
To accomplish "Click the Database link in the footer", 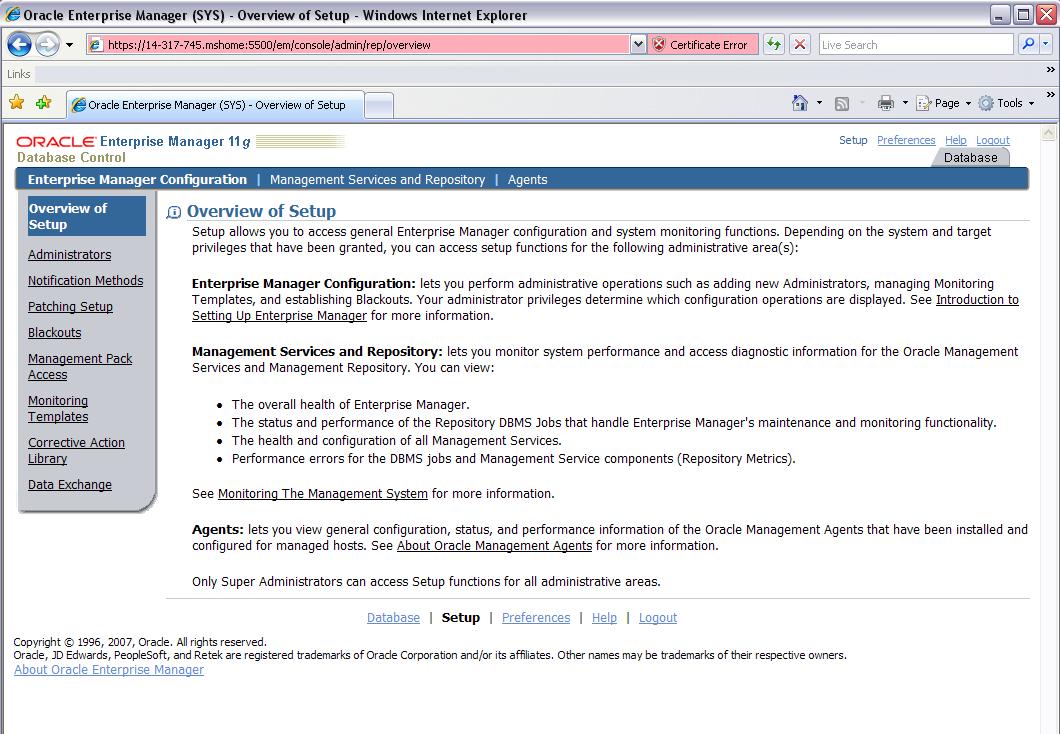I will click(393, 618).
